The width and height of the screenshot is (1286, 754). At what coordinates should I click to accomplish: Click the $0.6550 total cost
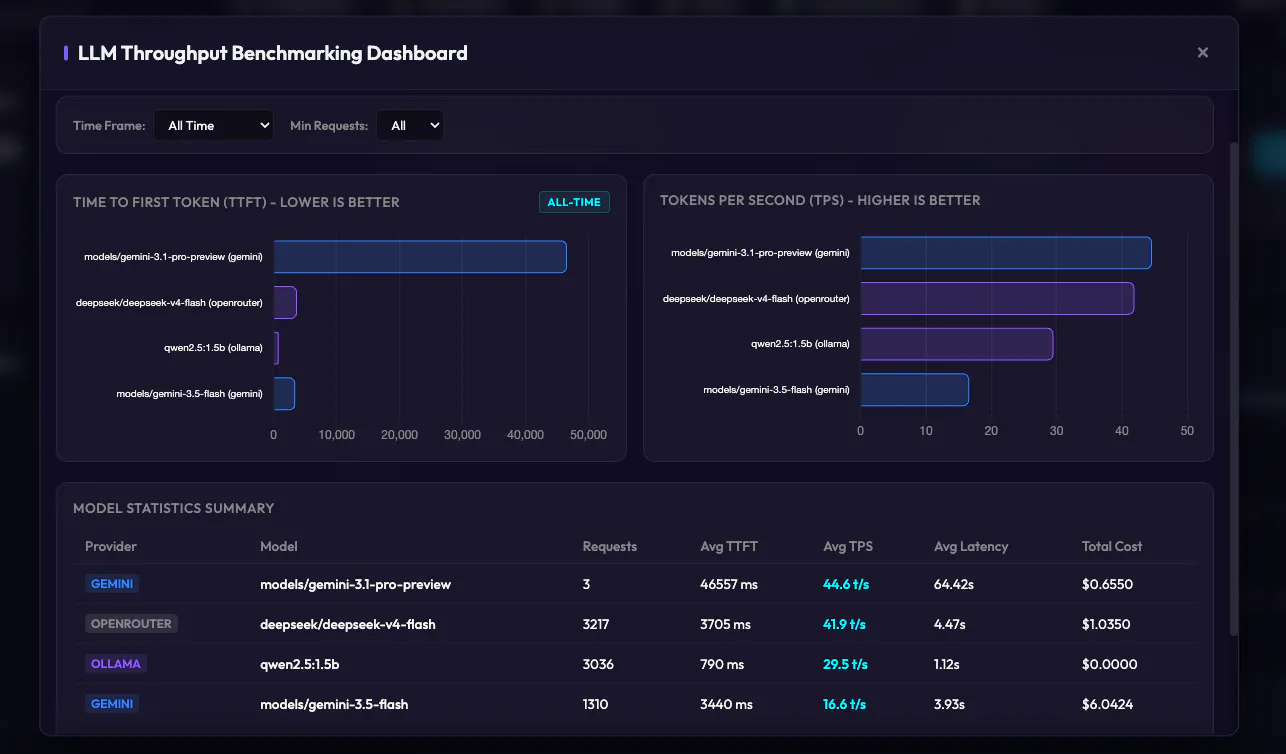[1107, 584]
